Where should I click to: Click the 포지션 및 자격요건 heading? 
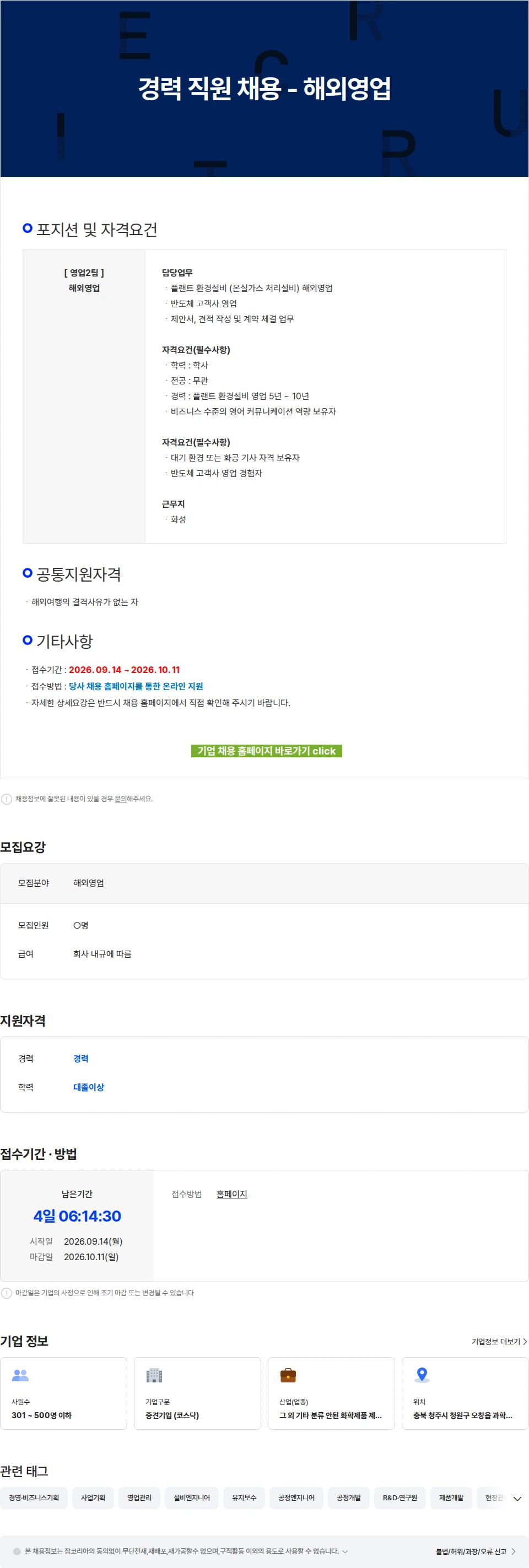97,229
